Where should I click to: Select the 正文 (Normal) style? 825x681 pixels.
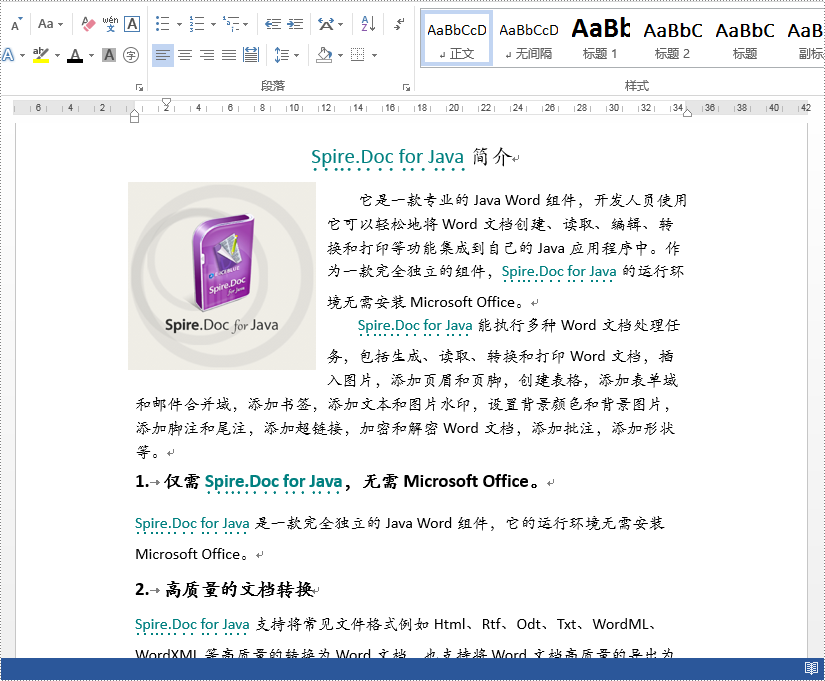click(x=457, y=38)
